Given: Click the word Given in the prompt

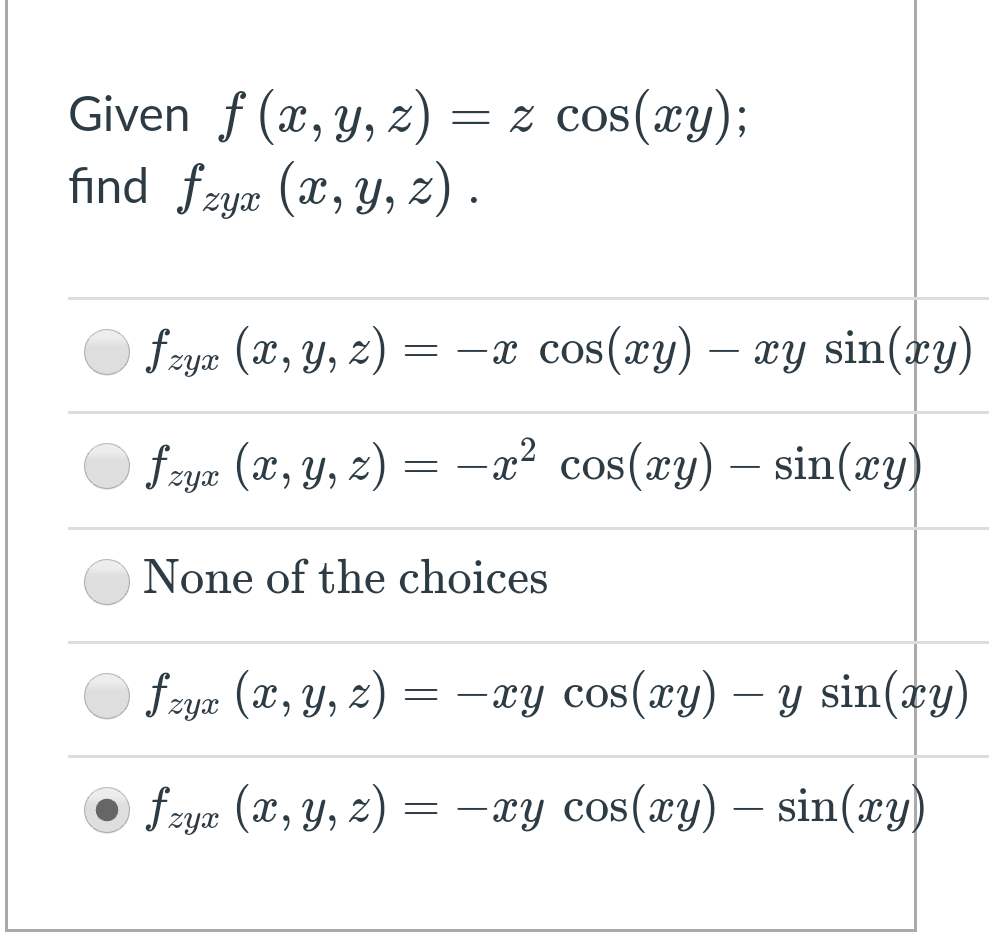Looking at the screenshot, I should pyautogui.click(x=128, y=113).
